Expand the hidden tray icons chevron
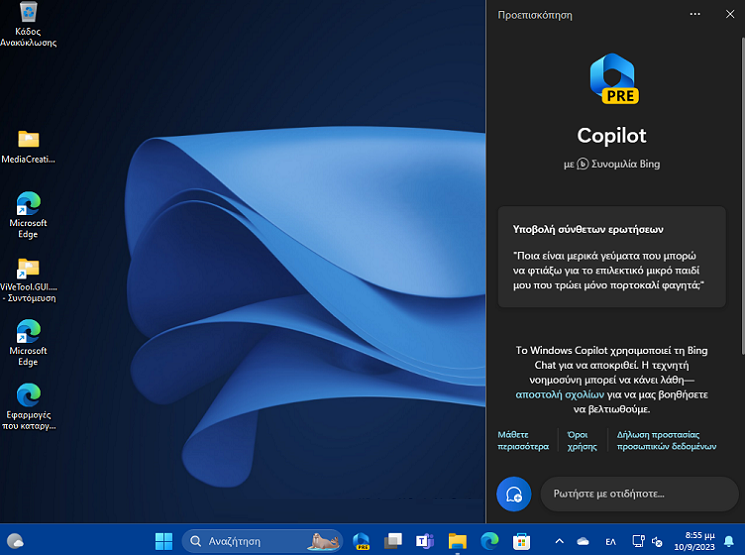This screenshot has height=555, width=745. [559, 541]
